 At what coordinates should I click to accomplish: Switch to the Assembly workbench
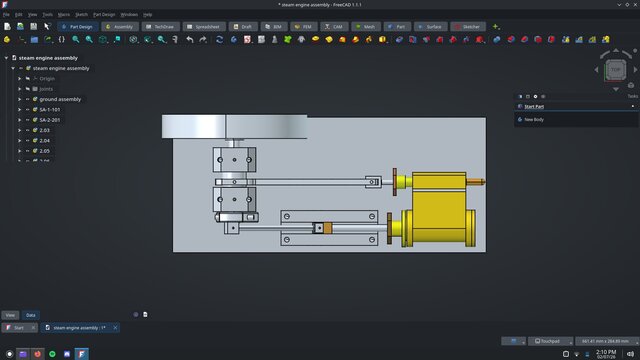coord(120,27)
